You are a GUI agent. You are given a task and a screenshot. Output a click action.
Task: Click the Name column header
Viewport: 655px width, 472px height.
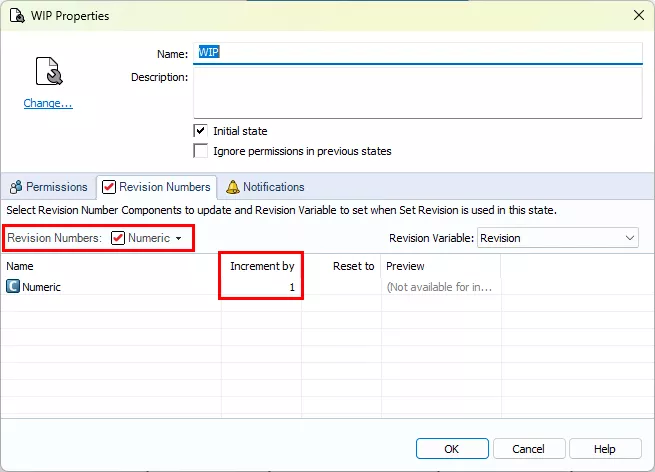point(20,266)
